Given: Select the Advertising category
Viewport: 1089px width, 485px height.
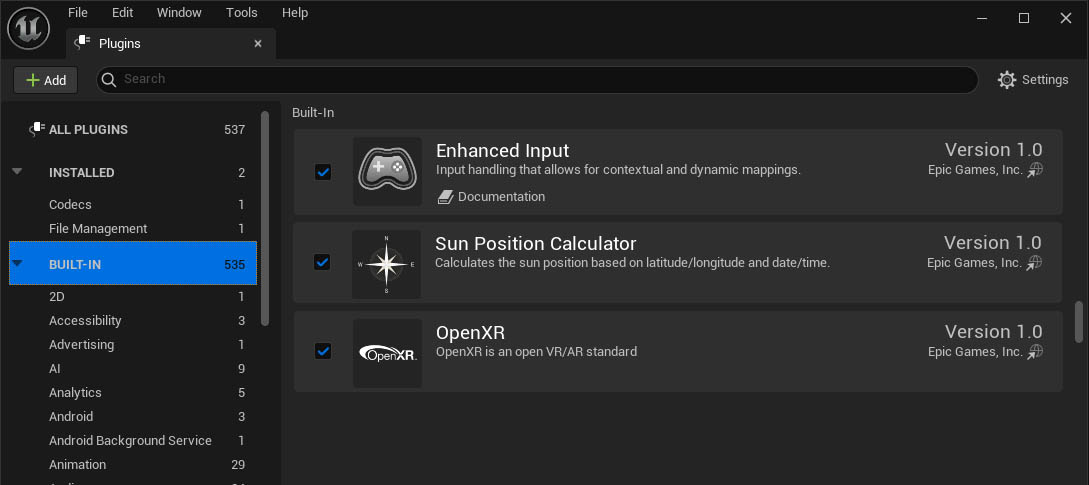Looking at the screenshot, I should [133, 345].
